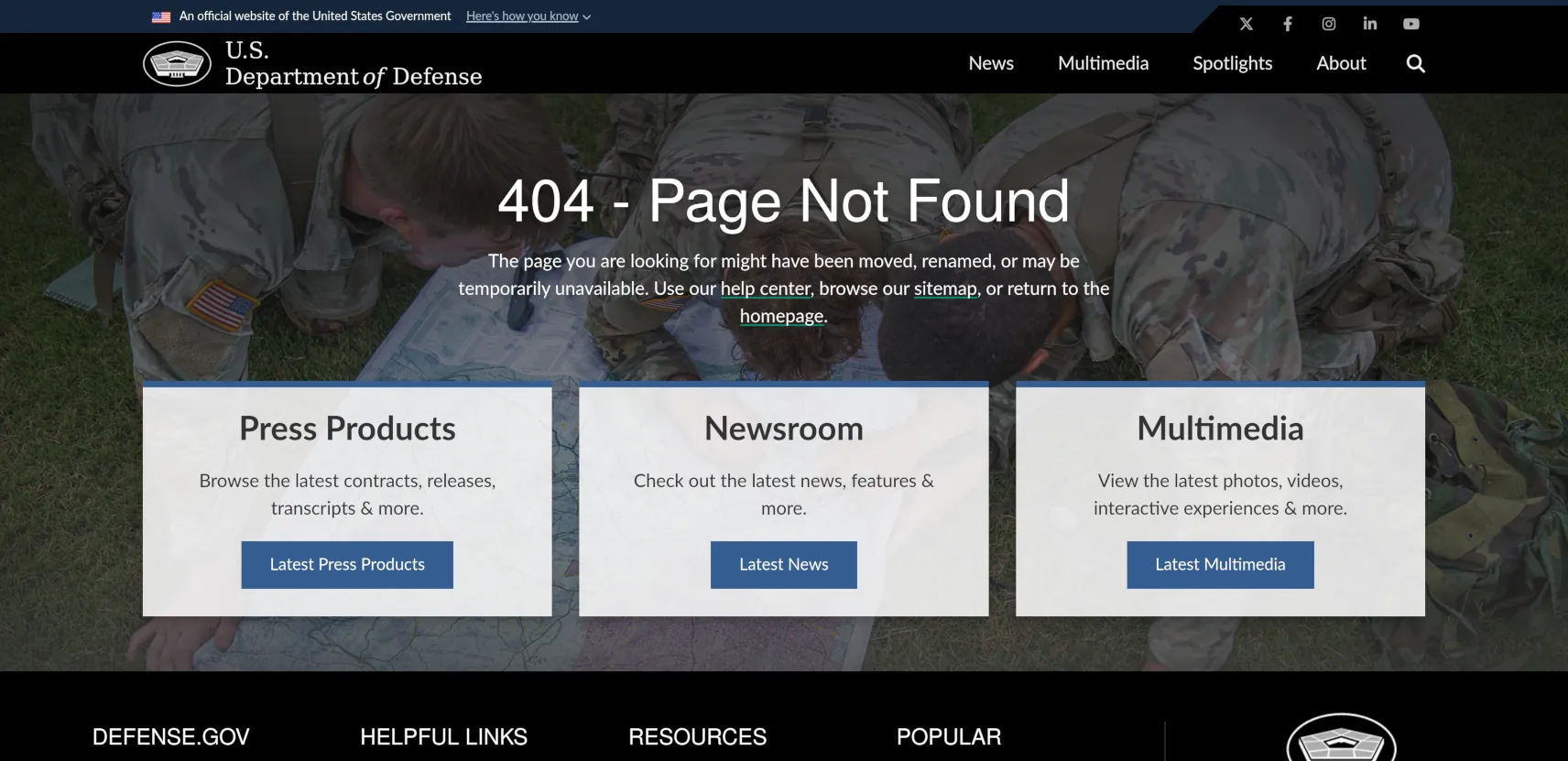Click the Latest News button
The width and height of the screenshot is (1568, 761).
[x=784, y=565]
